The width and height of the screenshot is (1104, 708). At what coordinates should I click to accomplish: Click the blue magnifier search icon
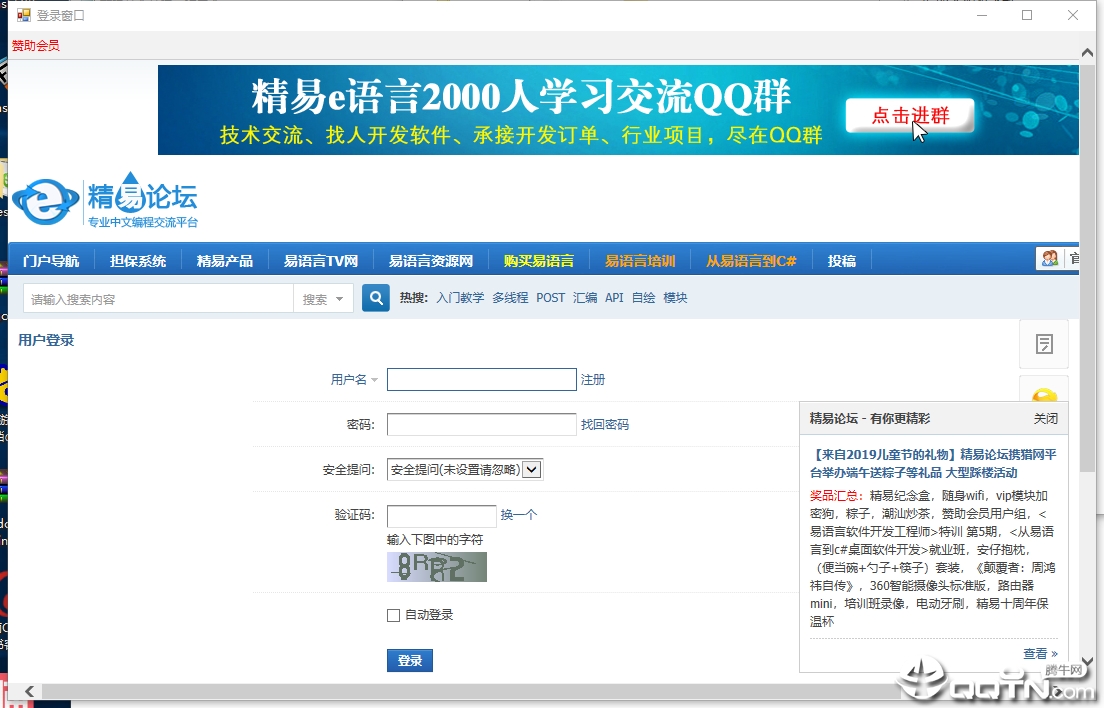coord(375,297)
